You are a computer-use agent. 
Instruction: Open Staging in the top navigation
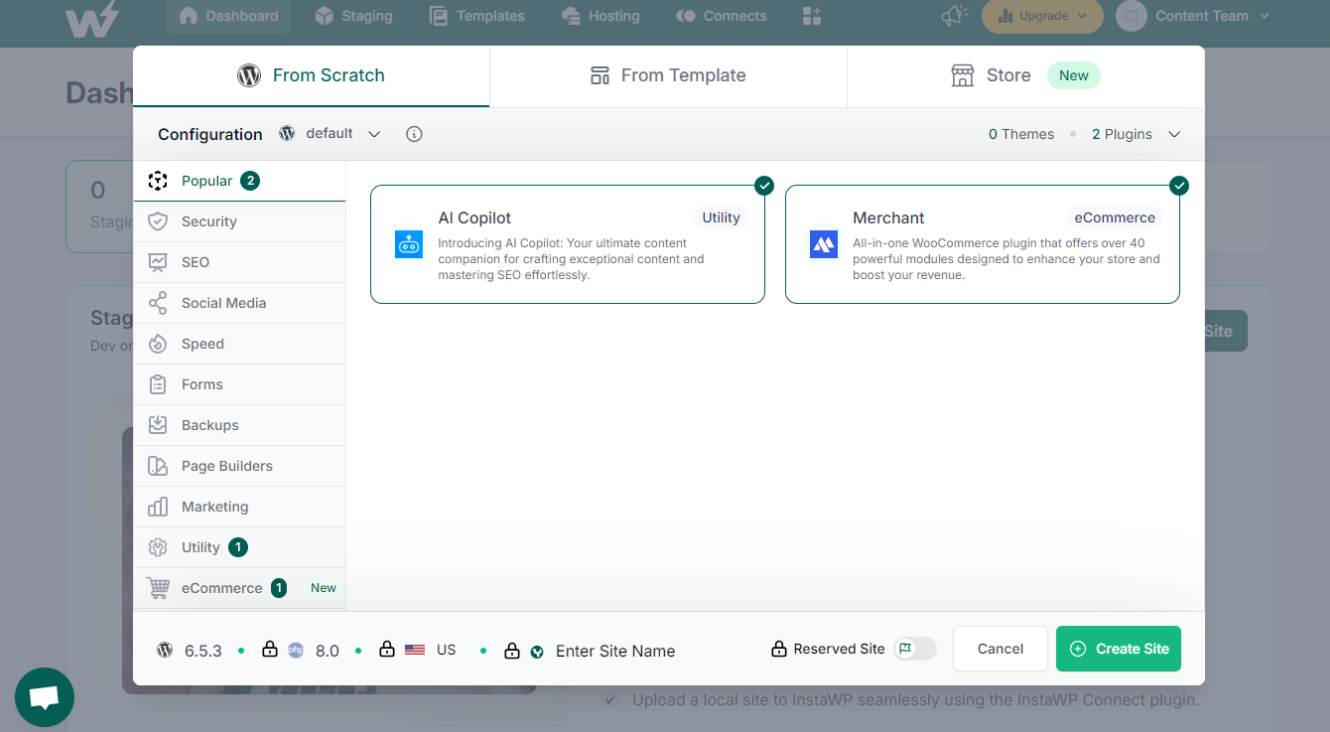tap(353, 16)
